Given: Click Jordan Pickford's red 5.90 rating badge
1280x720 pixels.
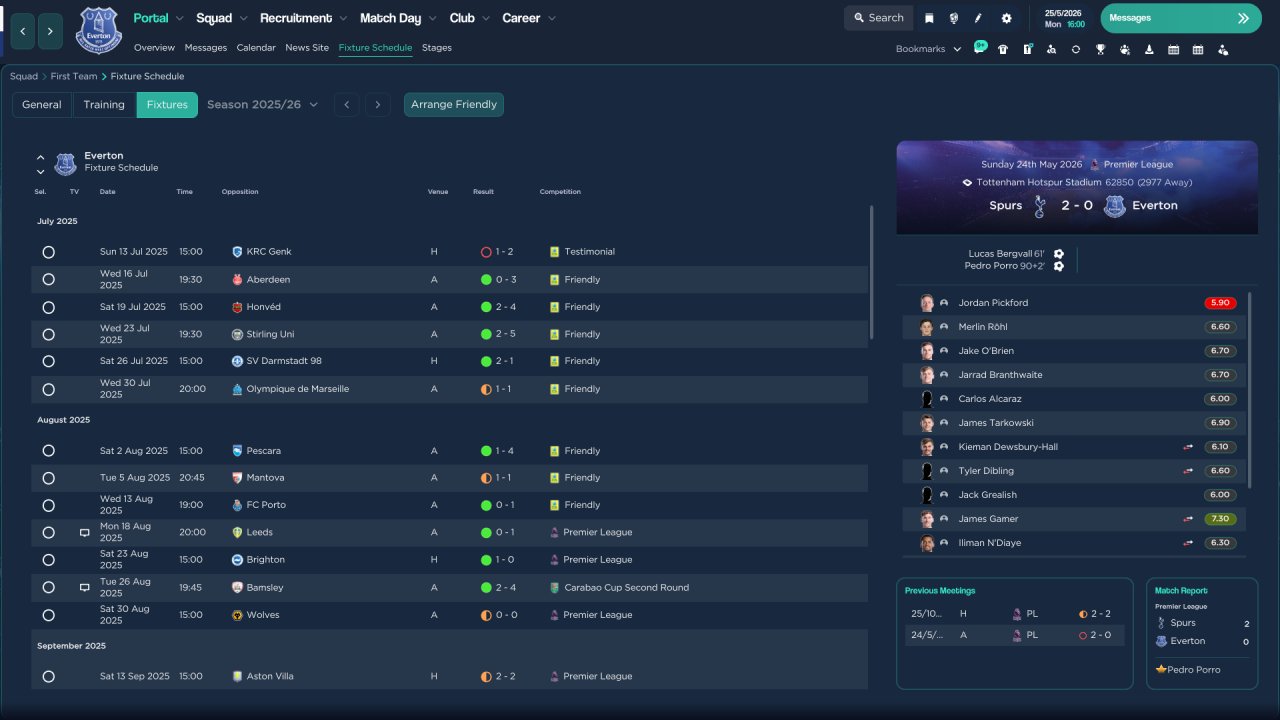Looking at the screenshot, I should 1221,303.
